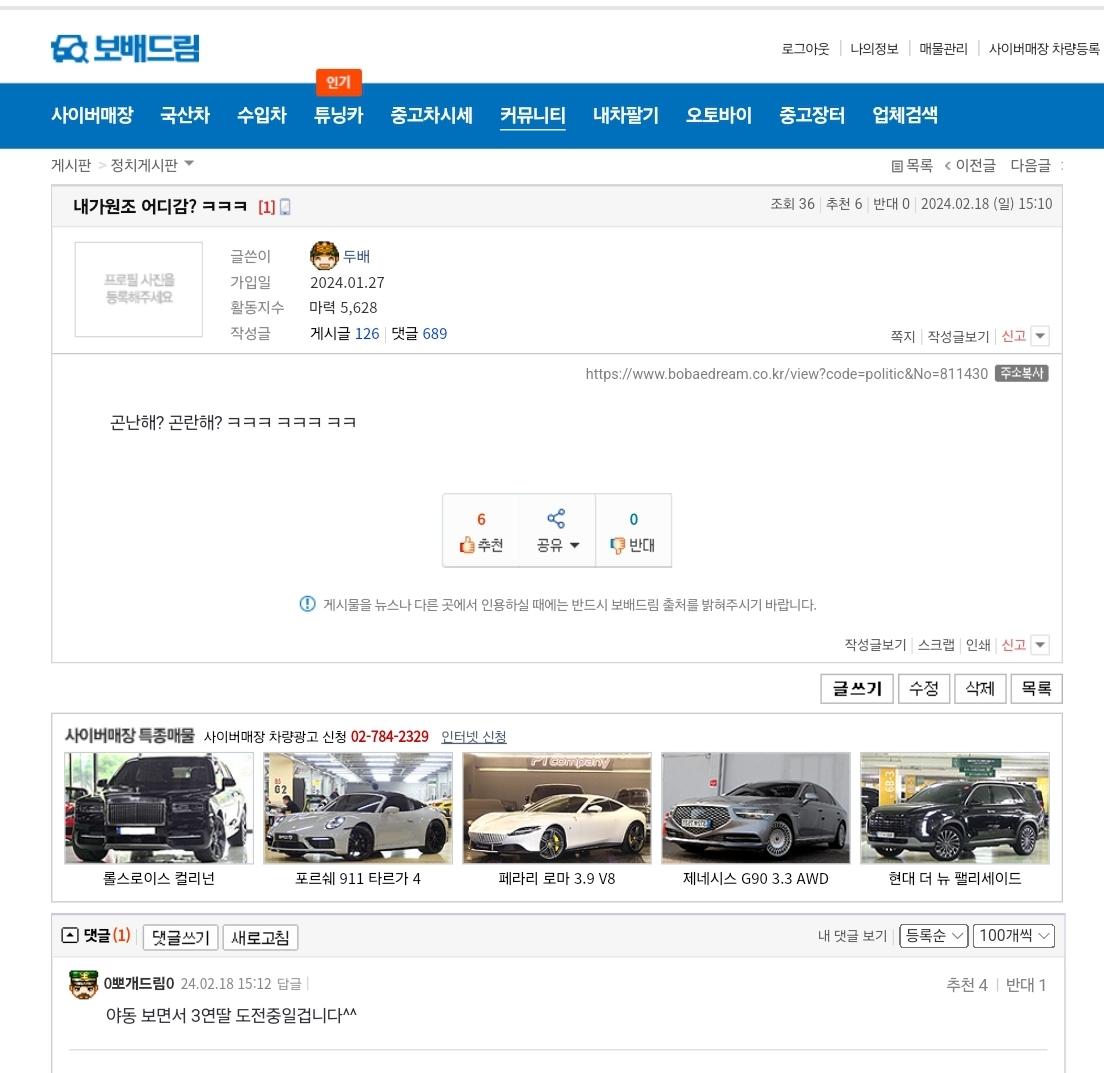Click the 주소복사 copy URL button
Viewport: 1104px width, 1073px height.
pos(1021,374)
